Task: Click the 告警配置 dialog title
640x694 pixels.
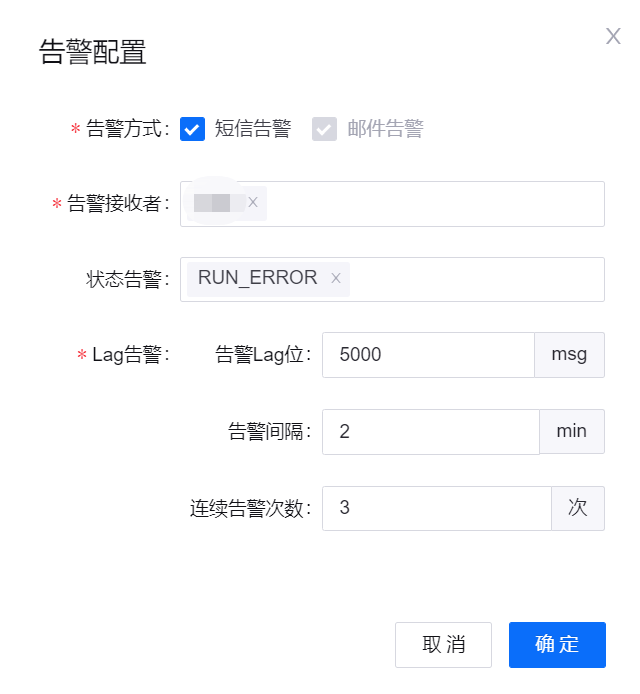Action: coord(93,53)
